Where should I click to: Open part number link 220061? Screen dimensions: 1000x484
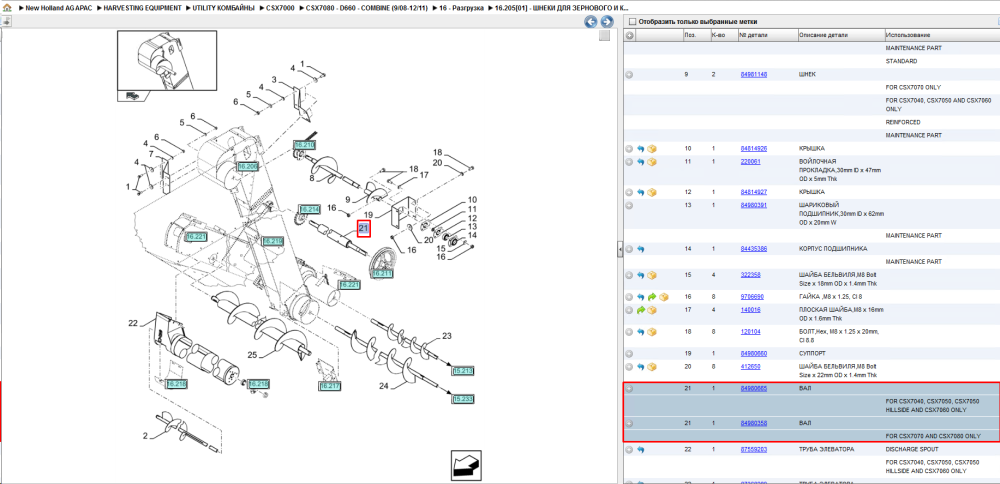[750, 162]
